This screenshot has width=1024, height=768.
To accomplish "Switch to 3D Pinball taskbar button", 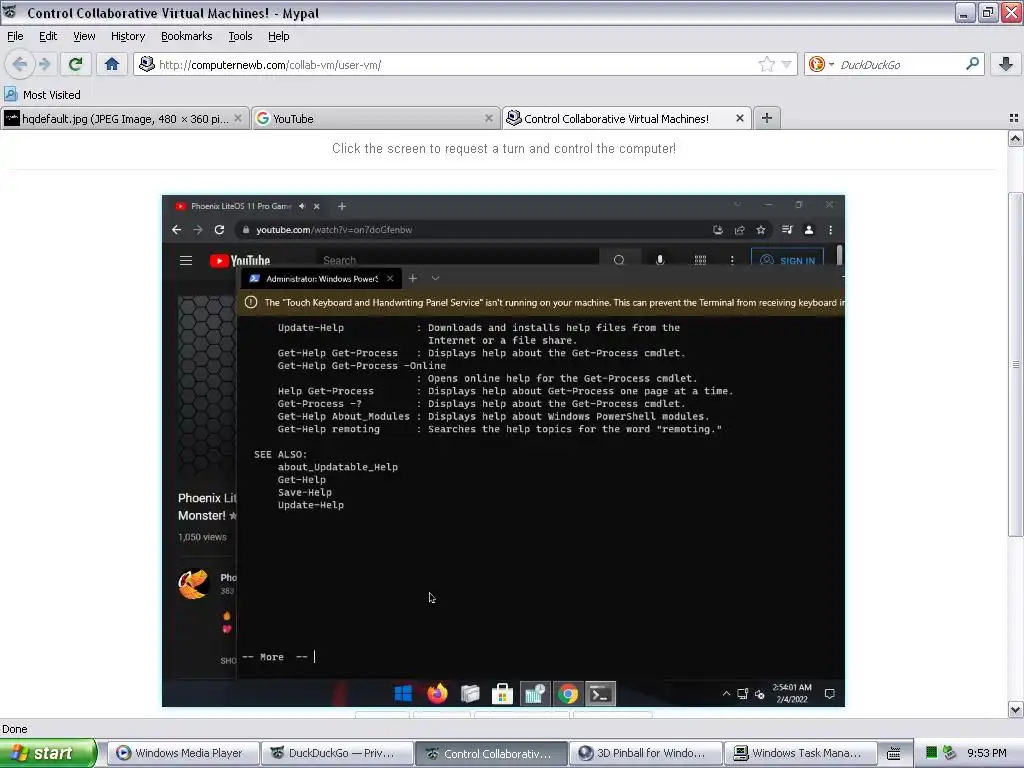I will (x=646, y=753).
